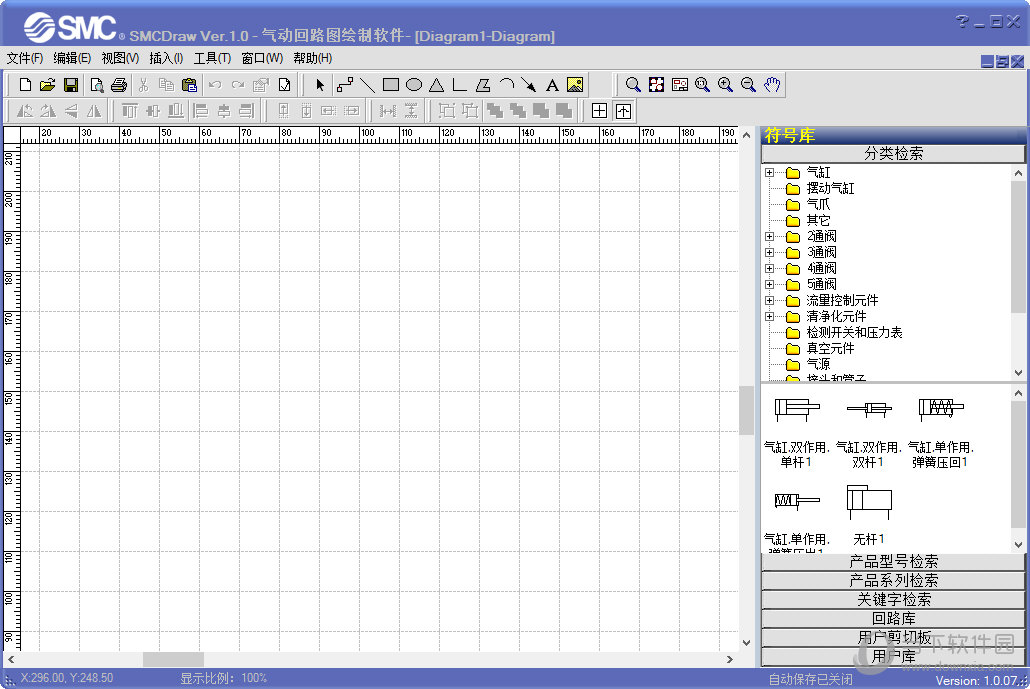Viewport: 1030px width, 689px height.
Task: Activate the Zoom In magnifier tool
Action: click(725, 84)
